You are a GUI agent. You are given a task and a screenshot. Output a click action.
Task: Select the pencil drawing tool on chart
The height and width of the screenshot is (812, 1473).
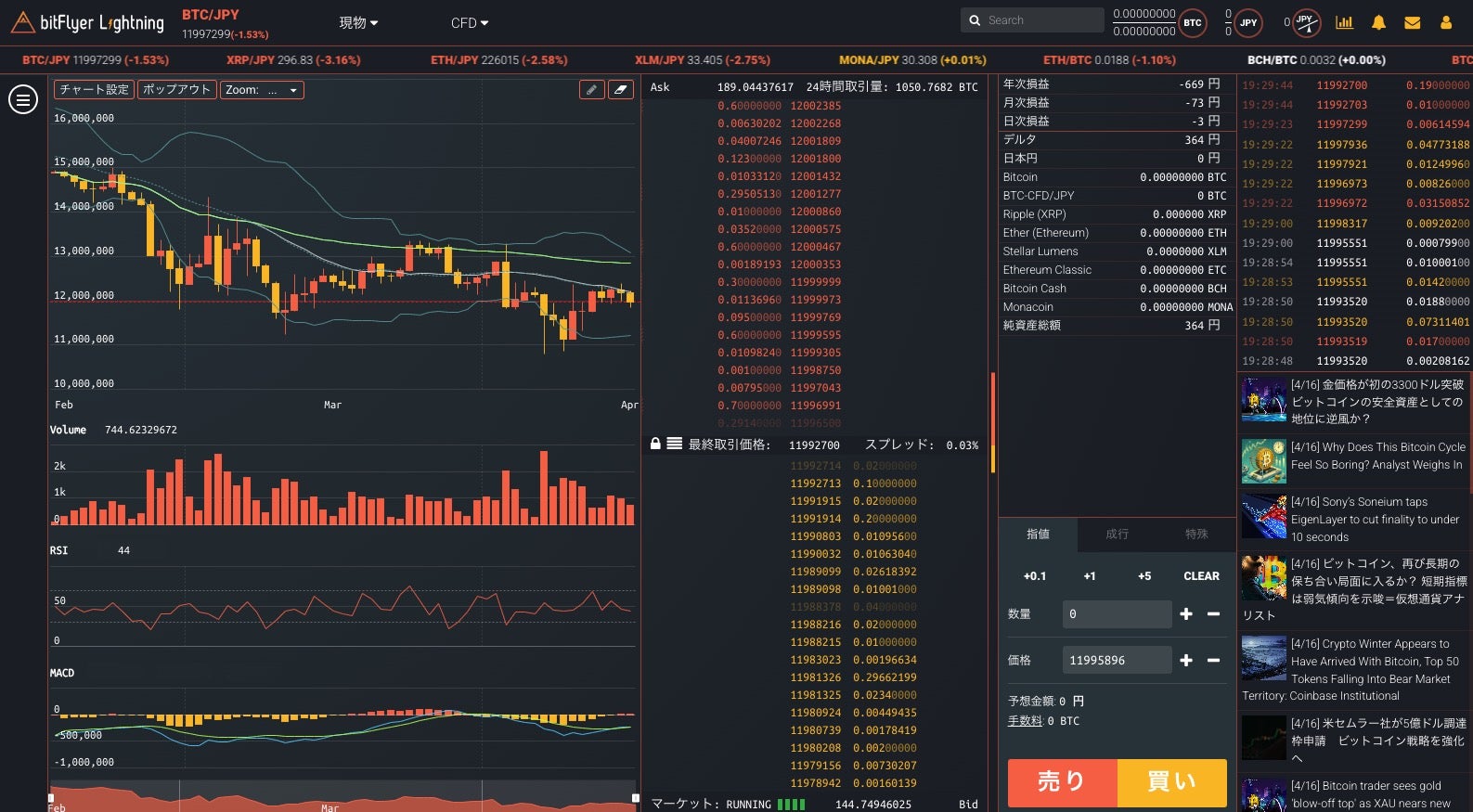(x=591, y=90)
